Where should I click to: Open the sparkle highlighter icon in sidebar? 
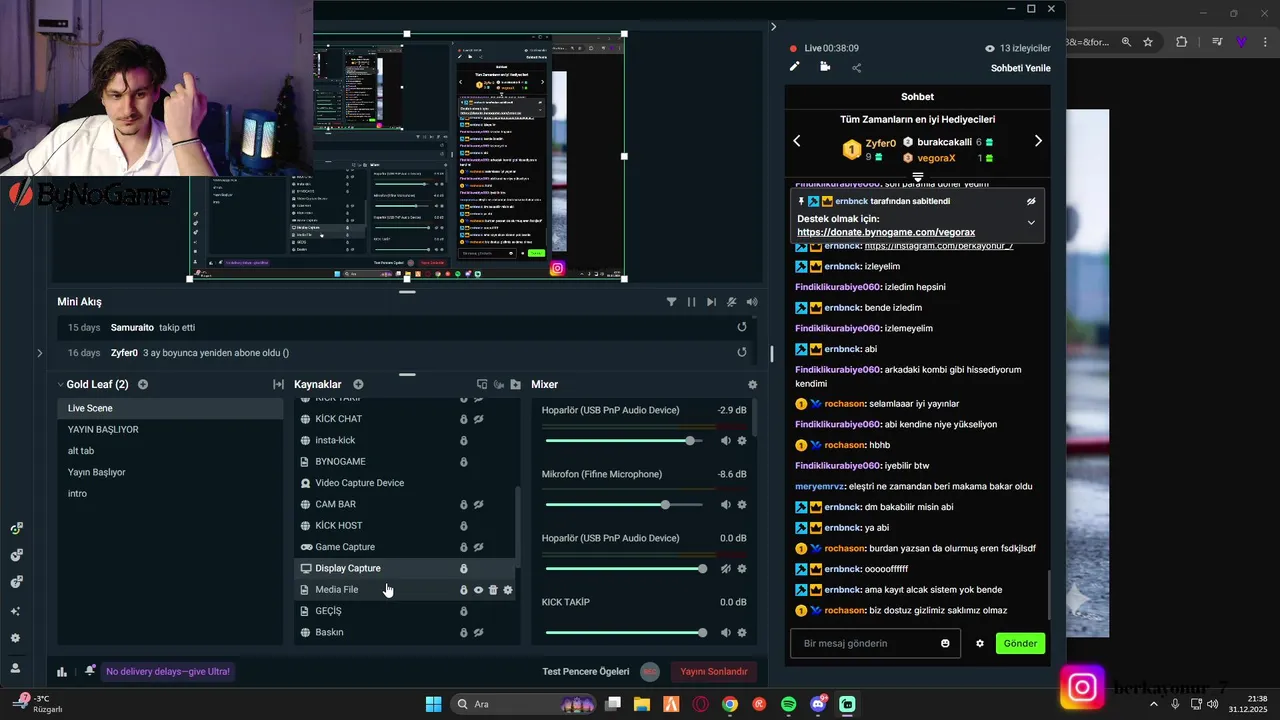(x=15, y=611)
